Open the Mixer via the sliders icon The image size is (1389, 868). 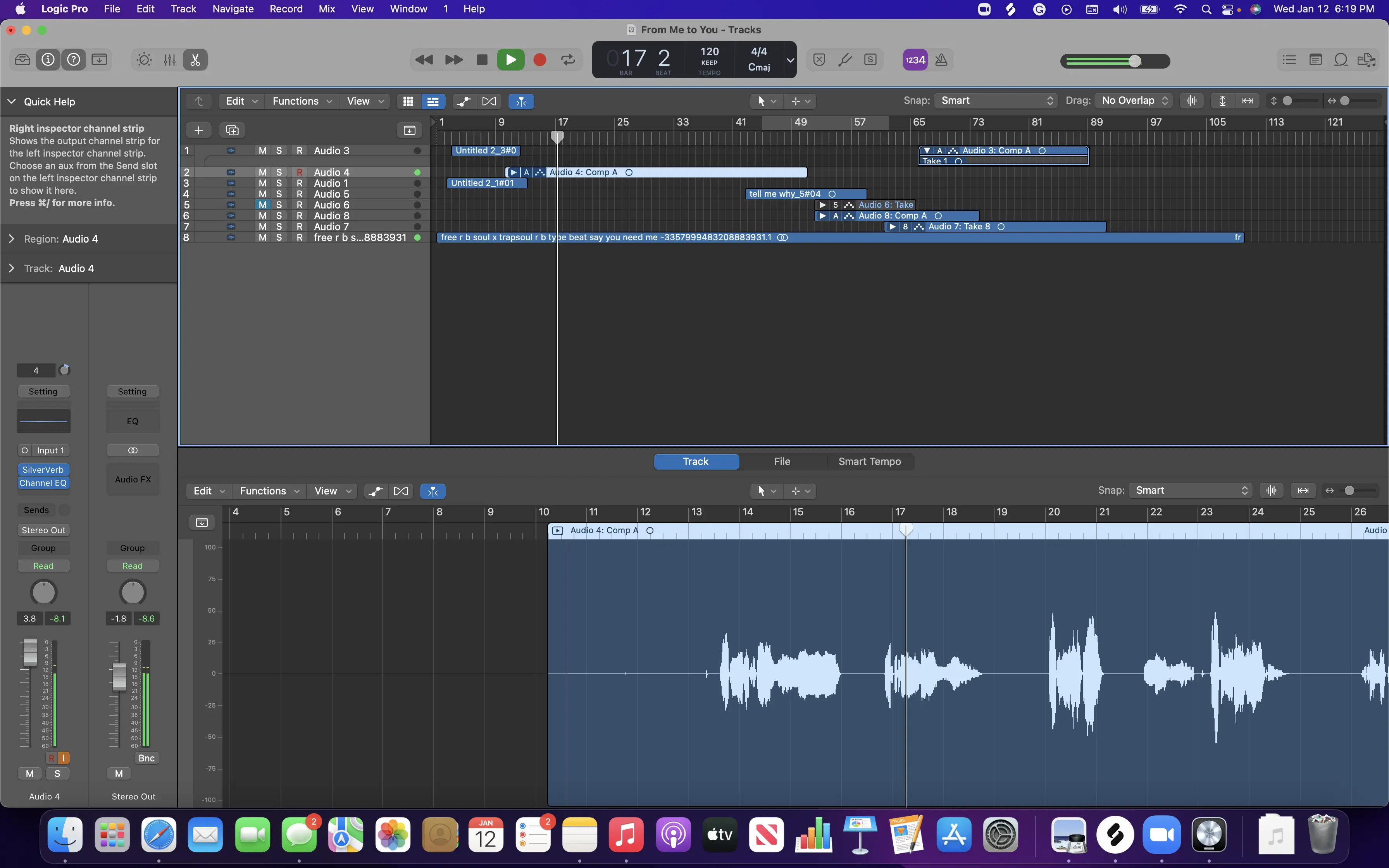coord(169,60)
